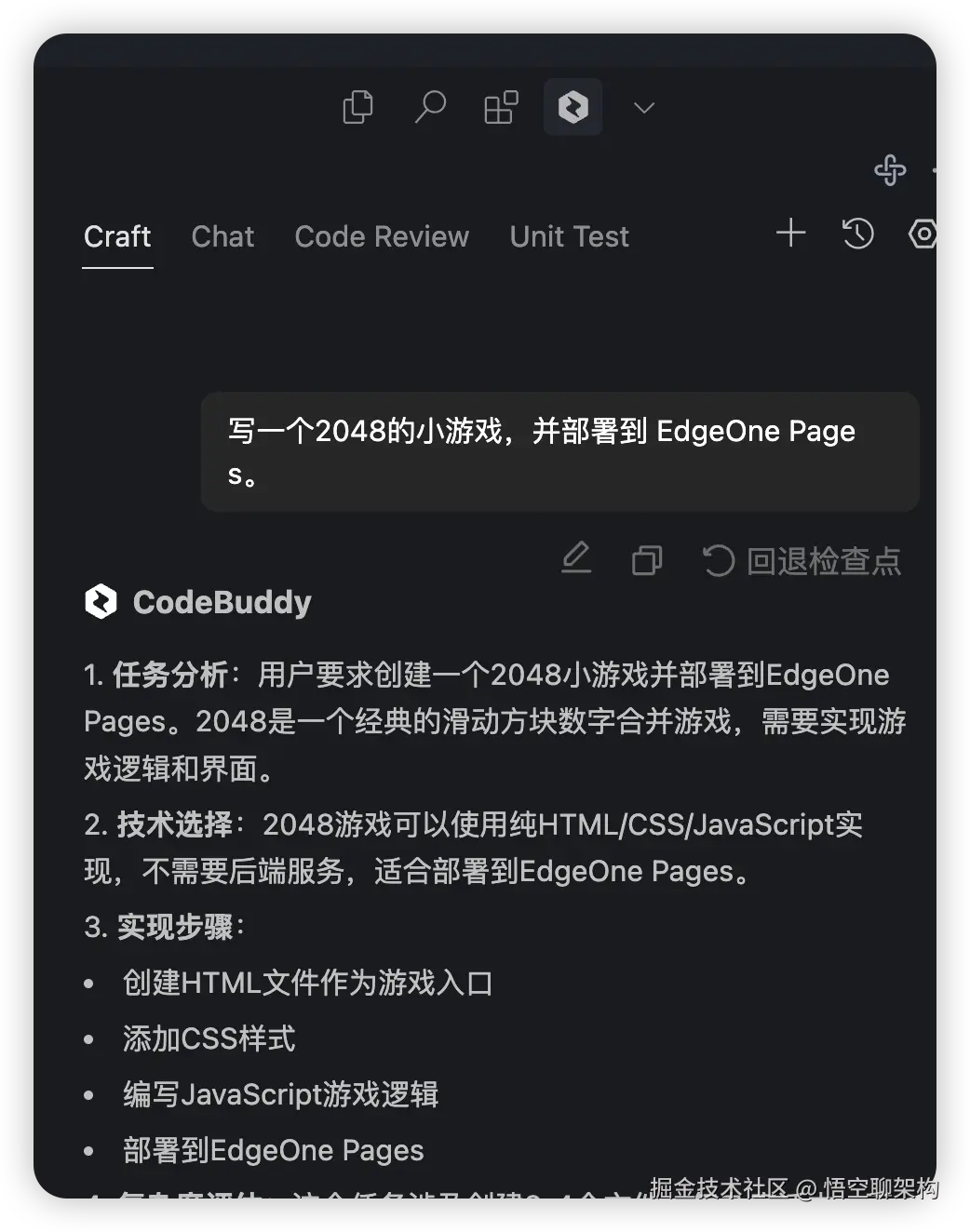
Task: Open the Extensions blocks icon
Action: [x=501, y=107]
